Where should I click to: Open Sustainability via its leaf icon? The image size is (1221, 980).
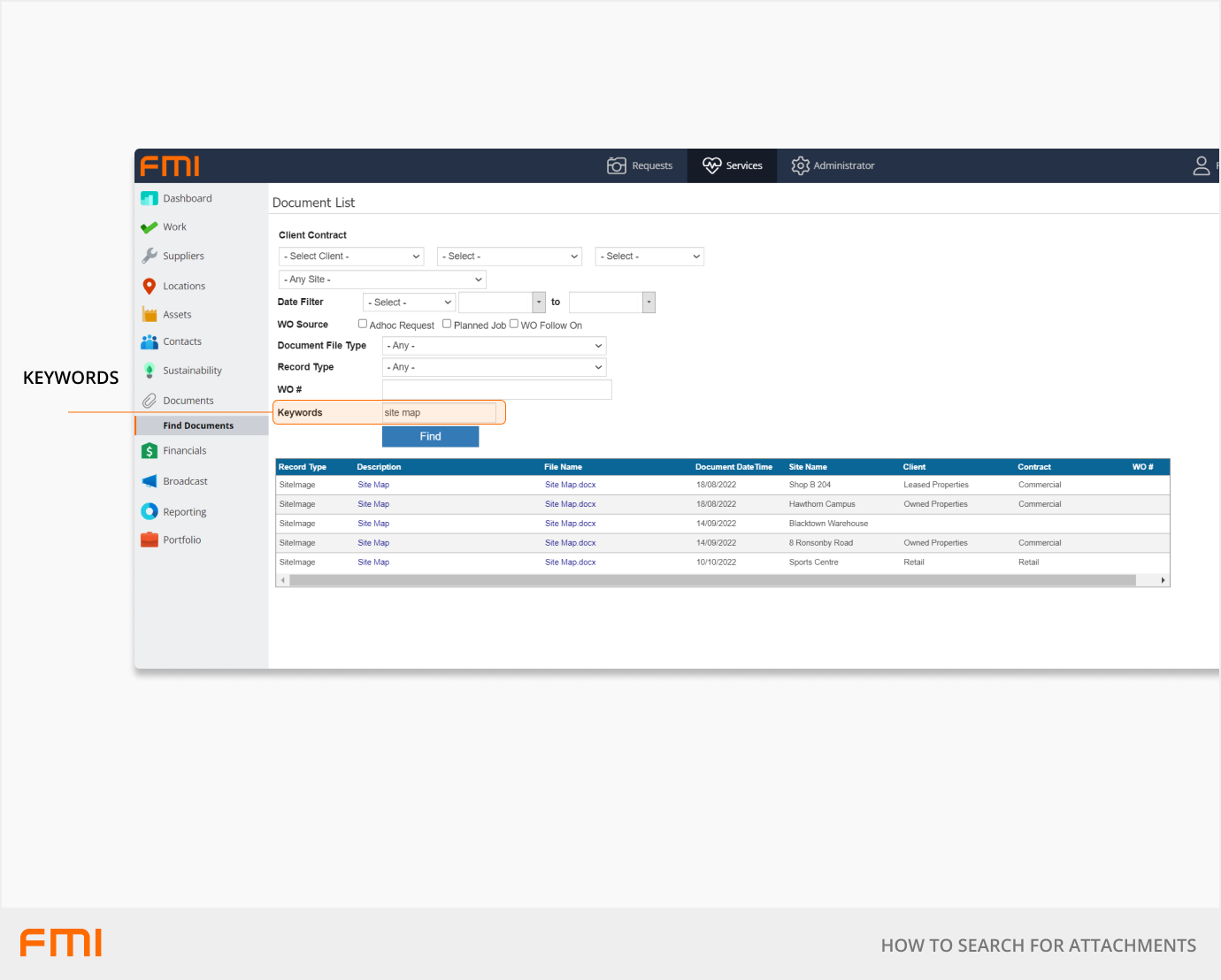149,371
